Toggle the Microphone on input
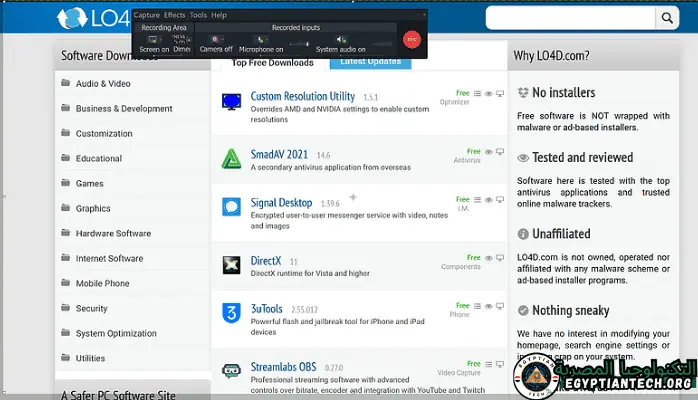Screen dimensions: 698x400 pos(260,40)
